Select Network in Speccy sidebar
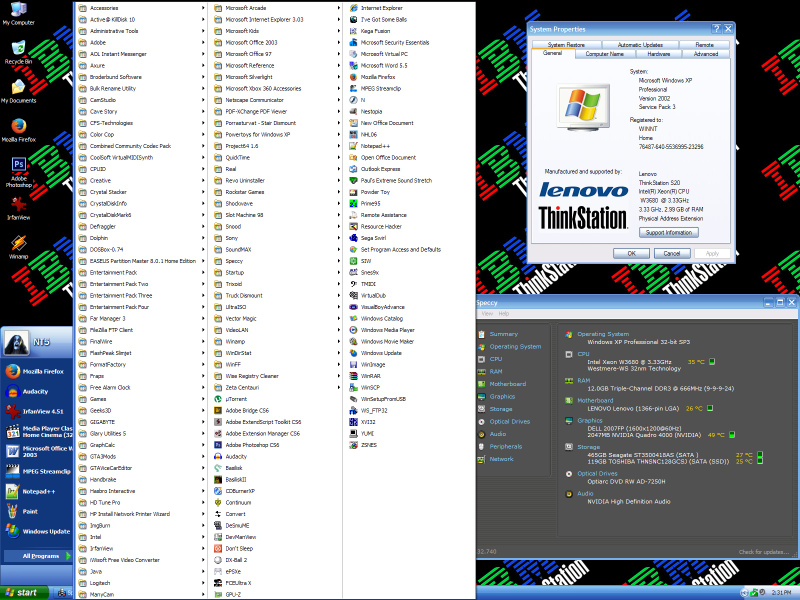The height and width of the screenshot is (600, 800). coord(501,459)
